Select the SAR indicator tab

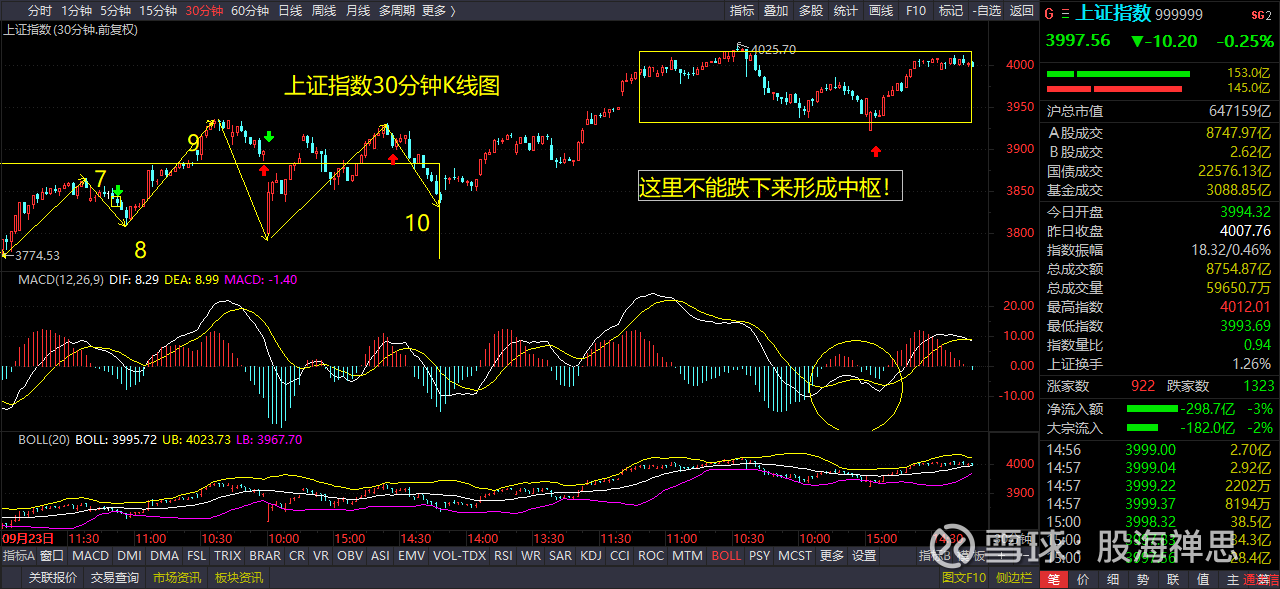click(x=561, y=556)
